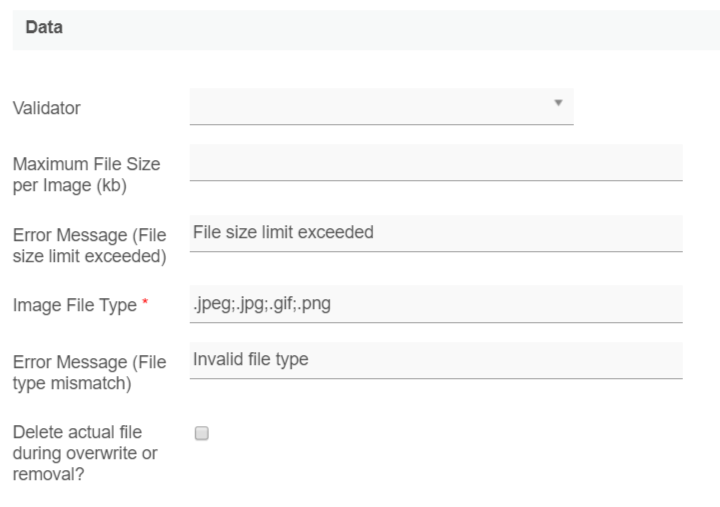This screenshot has width=720, height=507.
Task: Click the Error Message file size limit label
Action: 89,245
